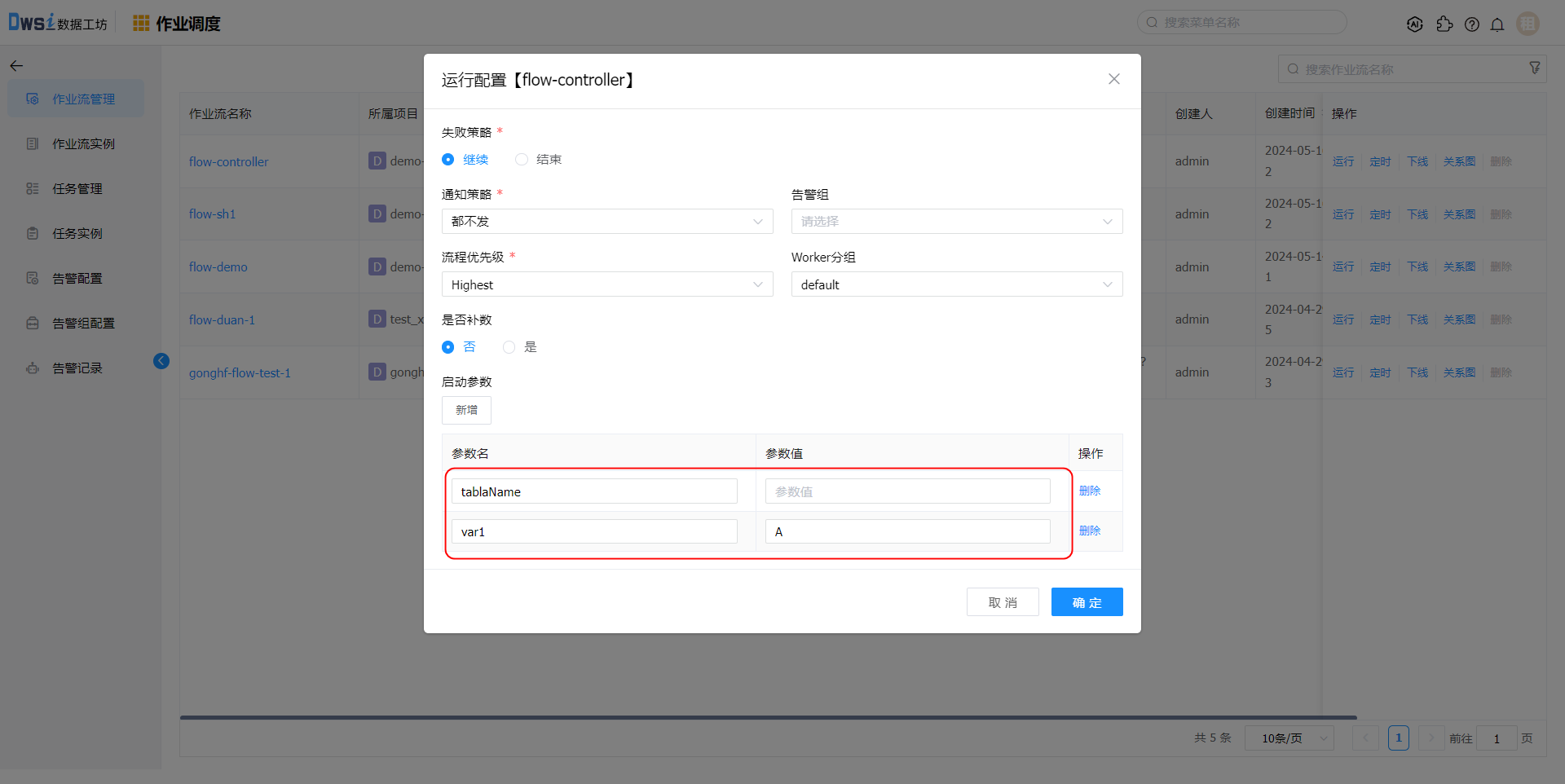
Task: Click the 确定 confirm button
Action: point(1087,602)
